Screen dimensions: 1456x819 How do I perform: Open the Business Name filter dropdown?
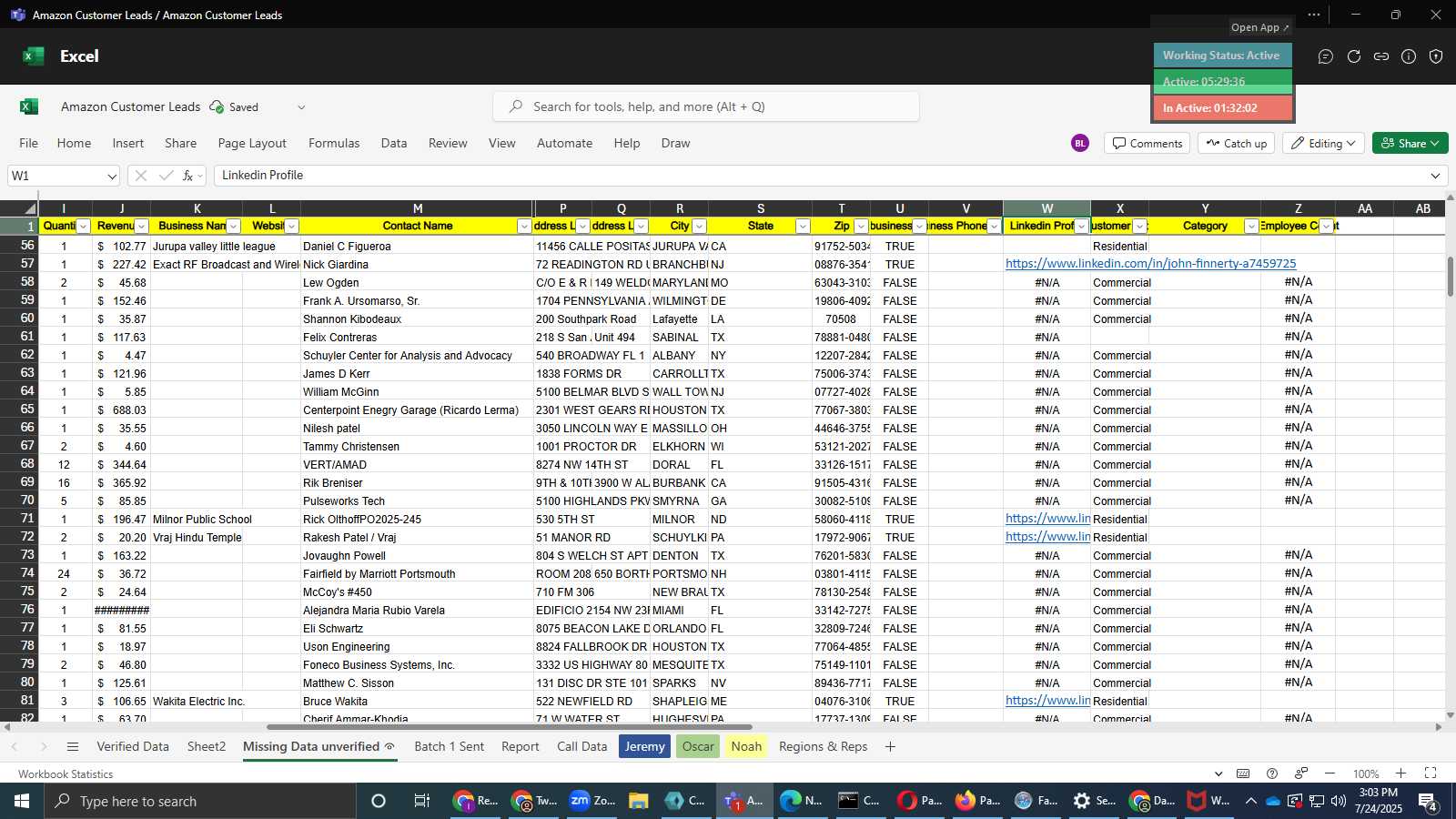click(233, 227)
